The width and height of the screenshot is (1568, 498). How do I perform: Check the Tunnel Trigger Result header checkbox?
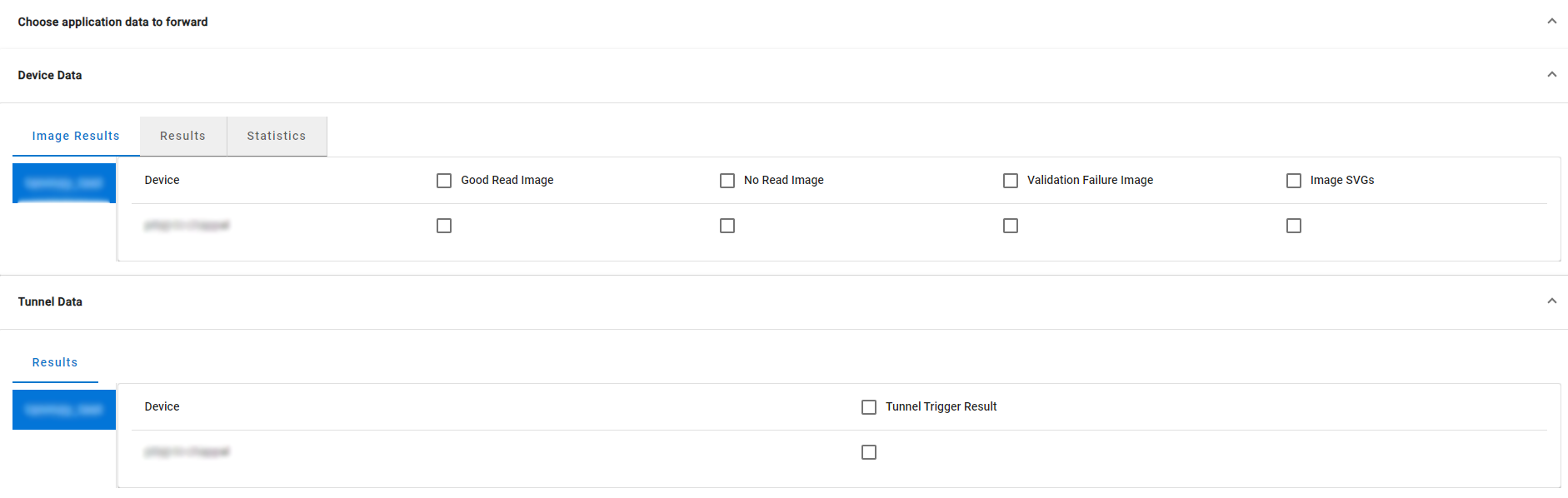(x=869, y=407)
